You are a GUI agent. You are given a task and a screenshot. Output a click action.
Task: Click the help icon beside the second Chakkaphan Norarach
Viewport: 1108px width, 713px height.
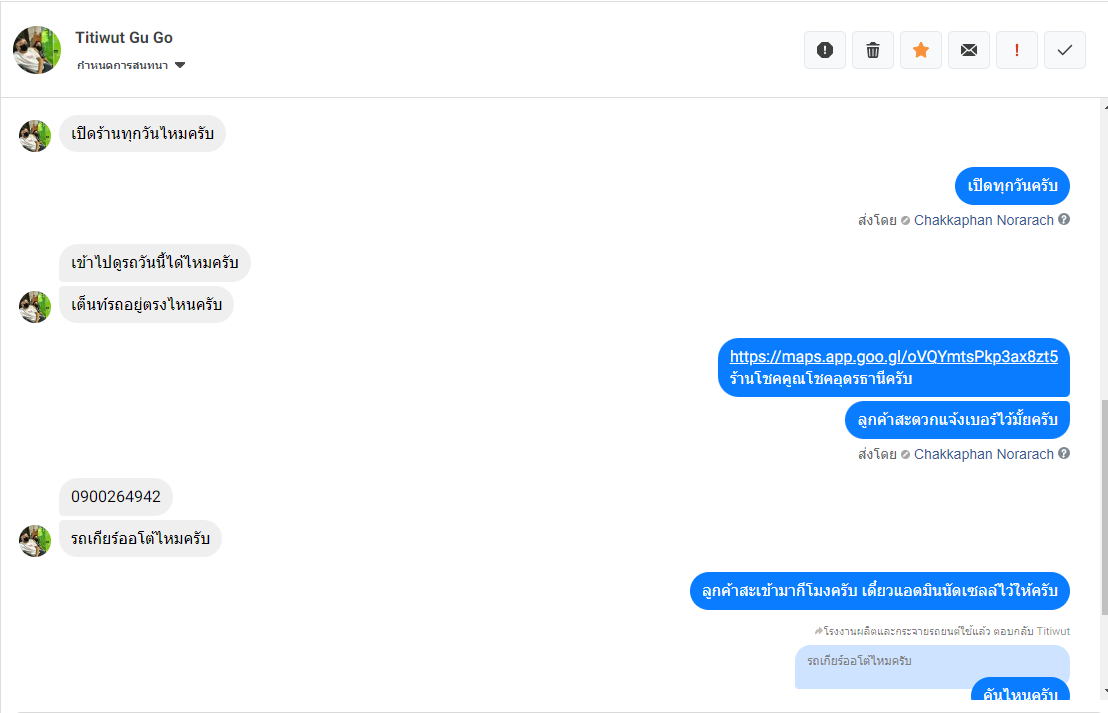(1064, 454)
